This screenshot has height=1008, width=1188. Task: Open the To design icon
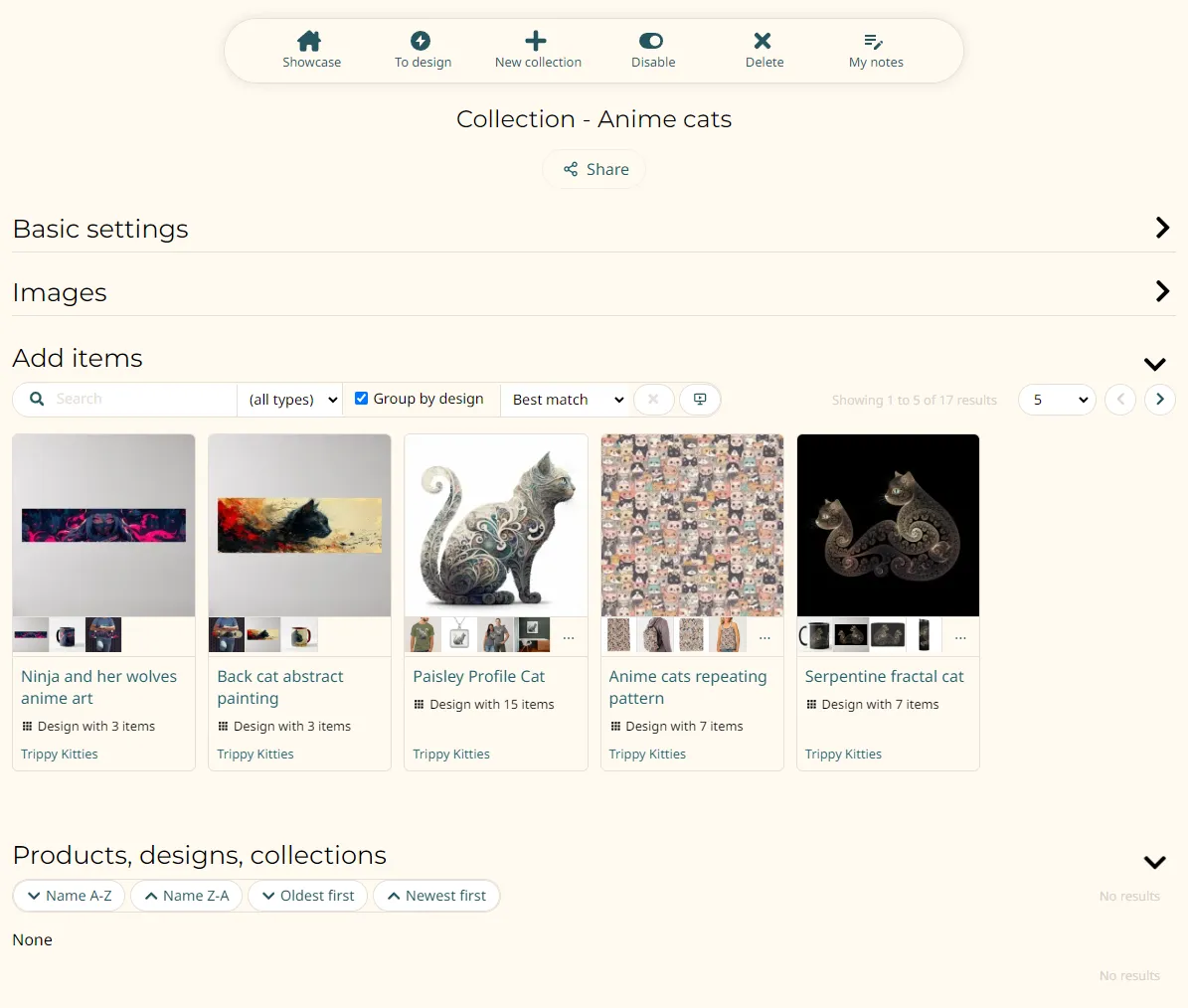pos(422,41)
